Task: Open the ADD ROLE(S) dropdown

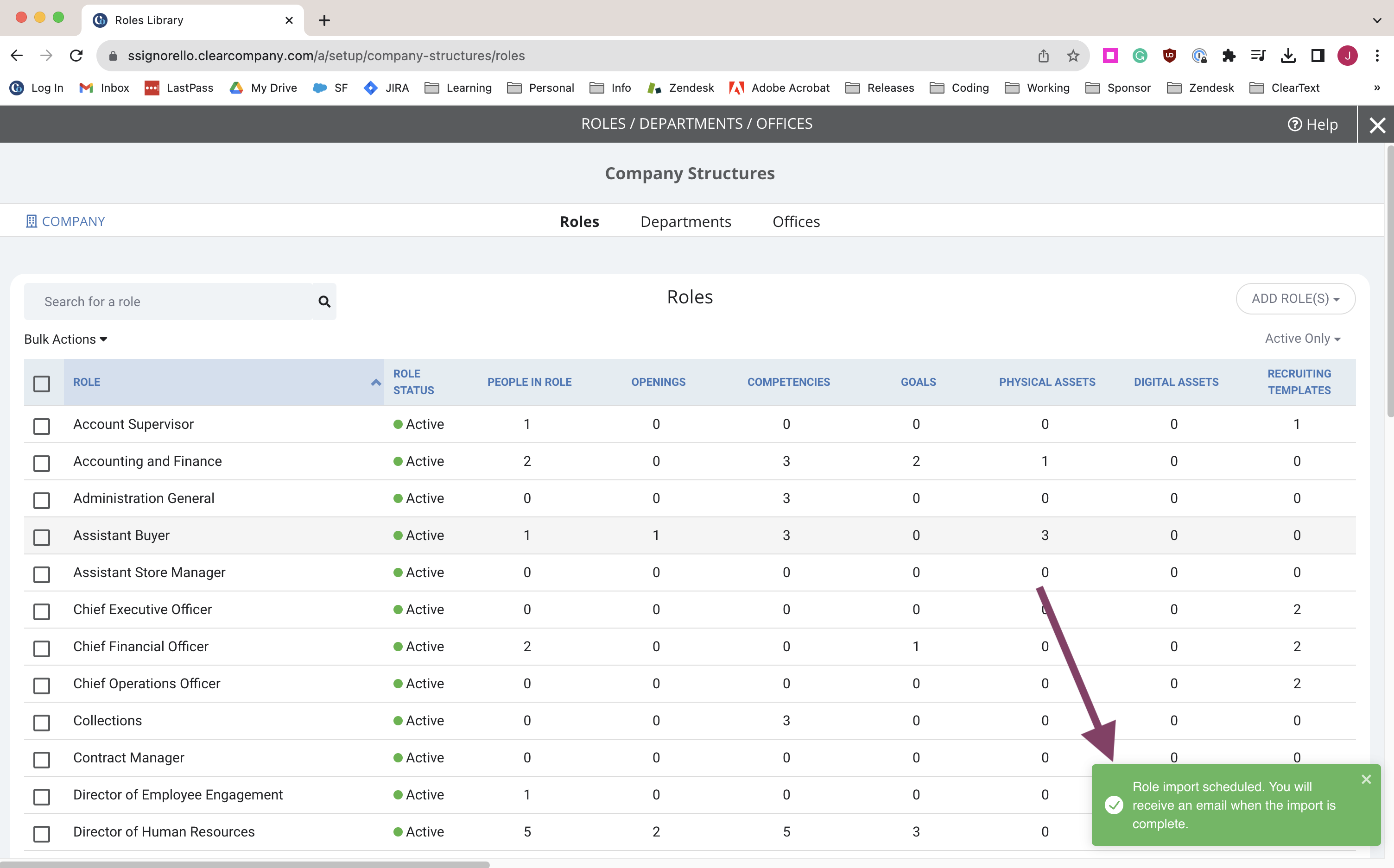Action: click(1295, 298)
